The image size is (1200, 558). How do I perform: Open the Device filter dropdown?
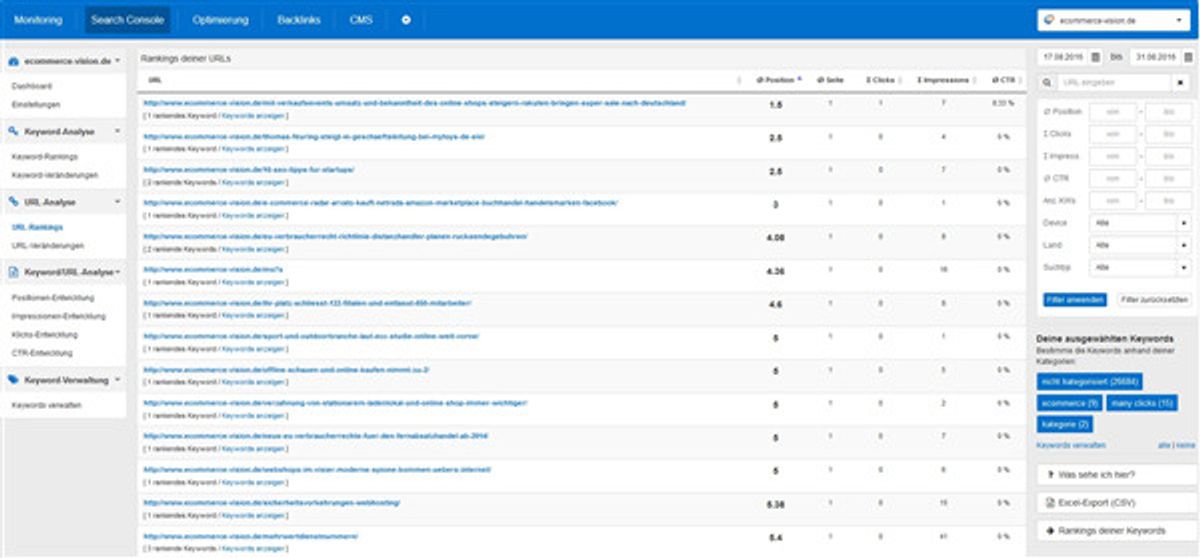[x=1142, y=222]
